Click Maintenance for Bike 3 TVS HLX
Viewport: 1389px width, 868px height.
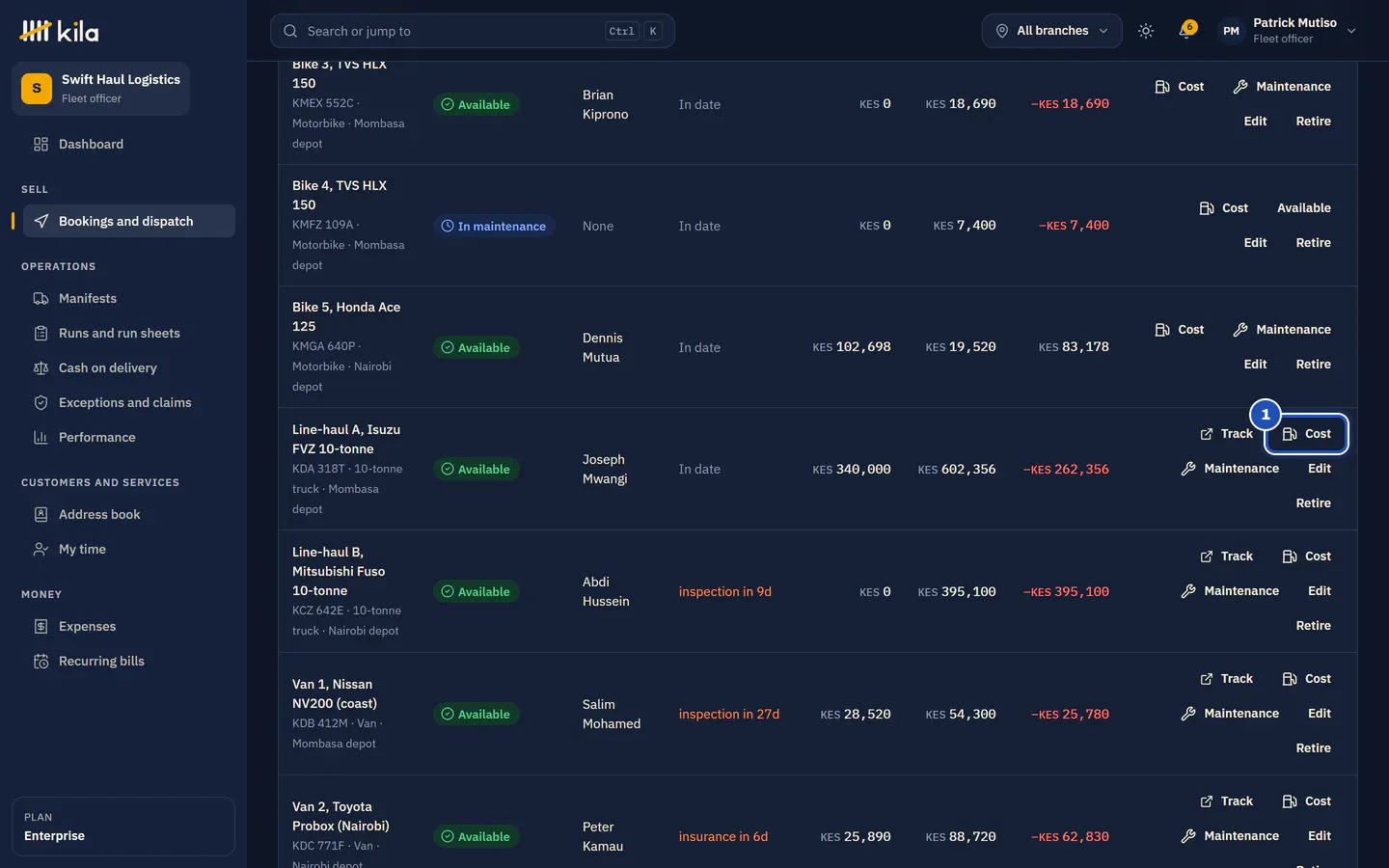tap(1282, 87)
